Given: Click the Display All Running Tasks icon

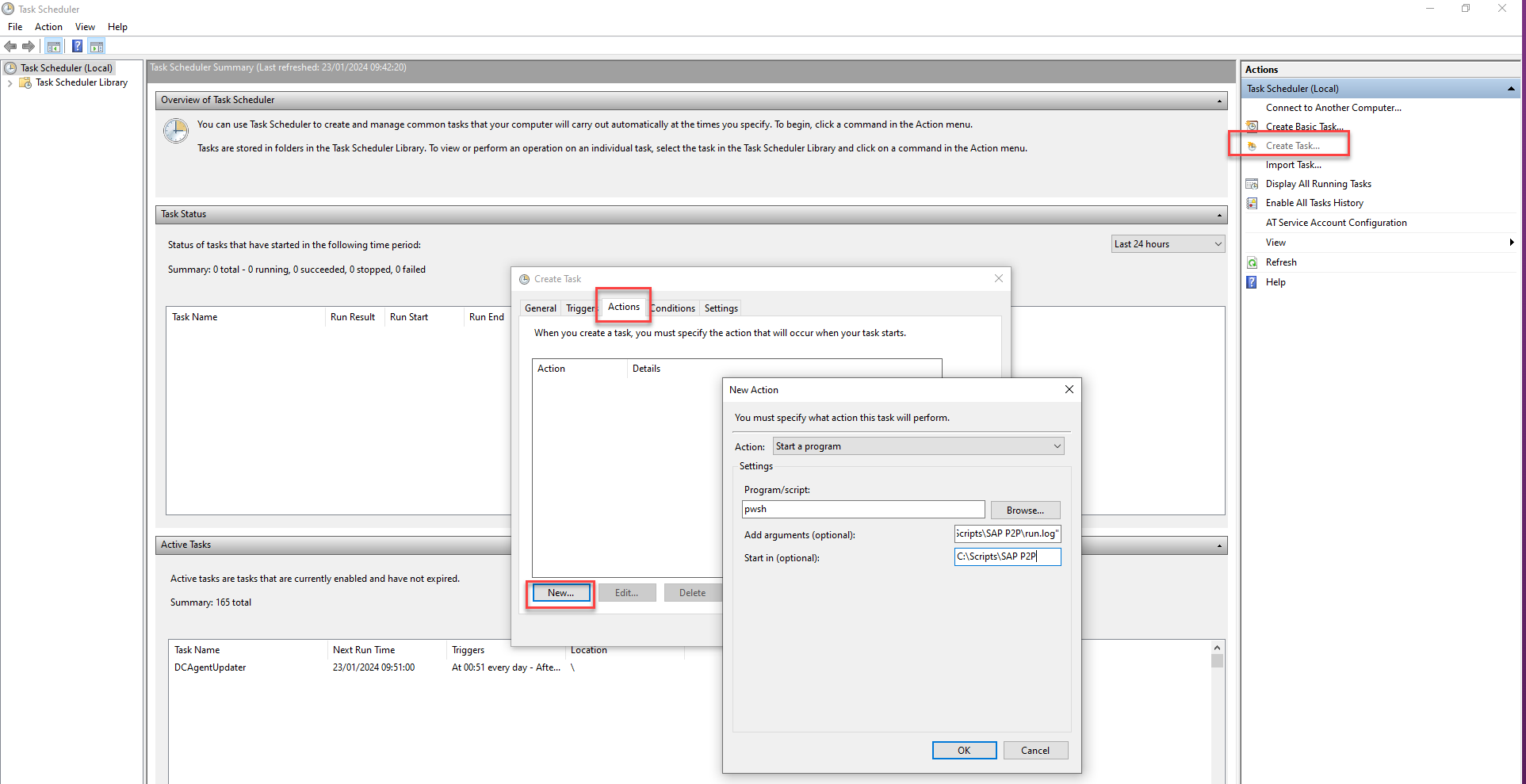Looking at the screenshot, I should click(1253, 183).
